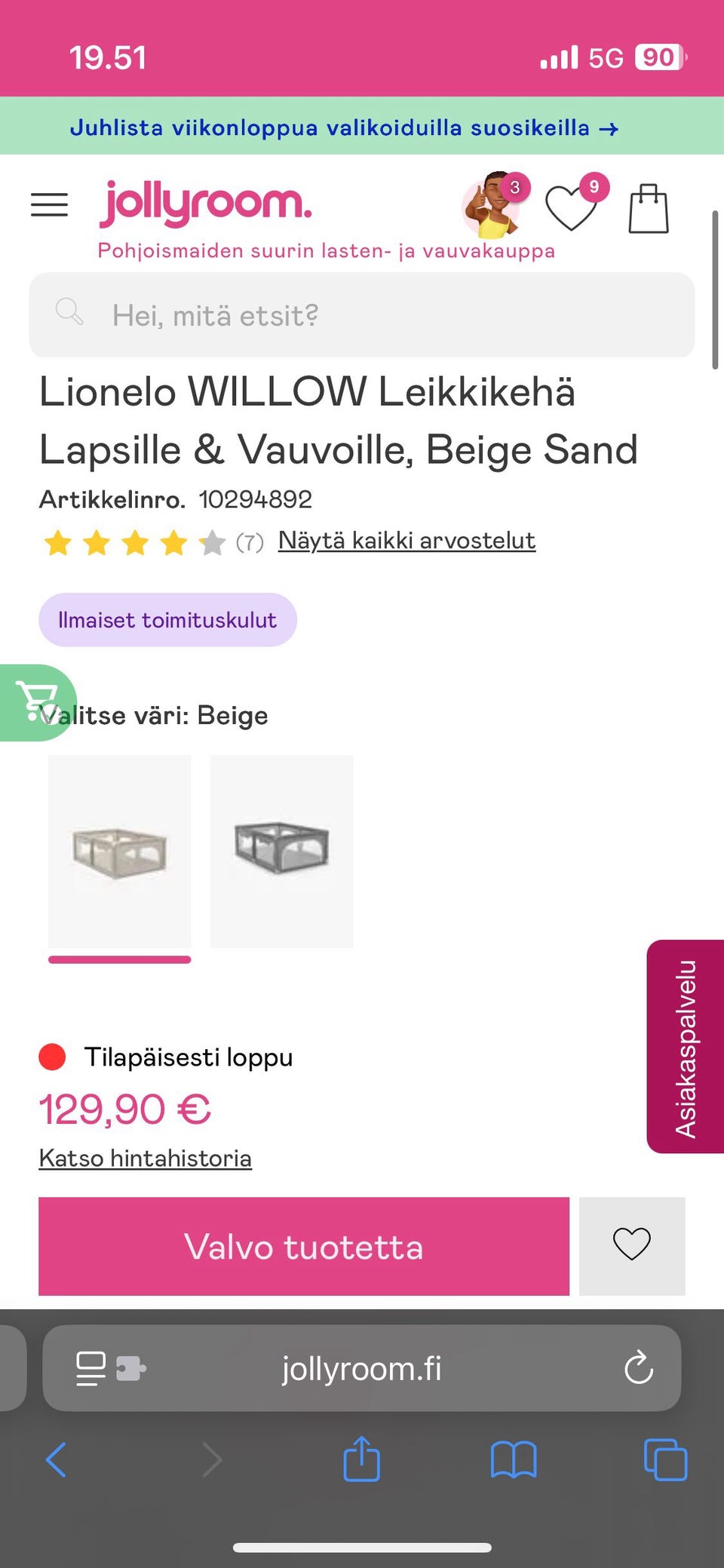The height and width of the screenshot is (1568, 724).
Task: Open the shopping bag cart
Action: click(649, 208)
